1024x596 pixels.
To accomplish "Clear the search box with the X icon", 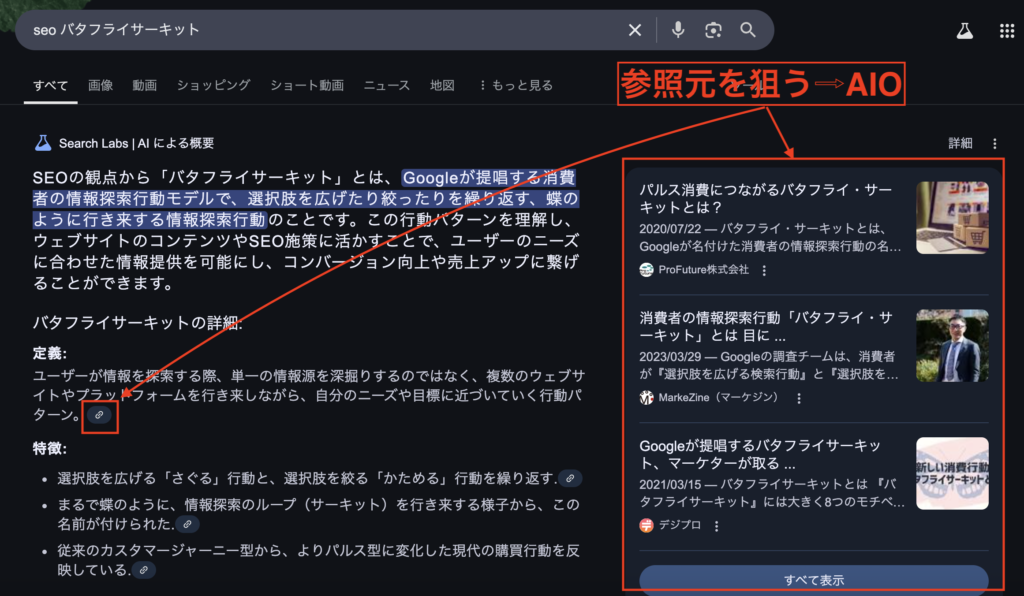I will 635,30.
